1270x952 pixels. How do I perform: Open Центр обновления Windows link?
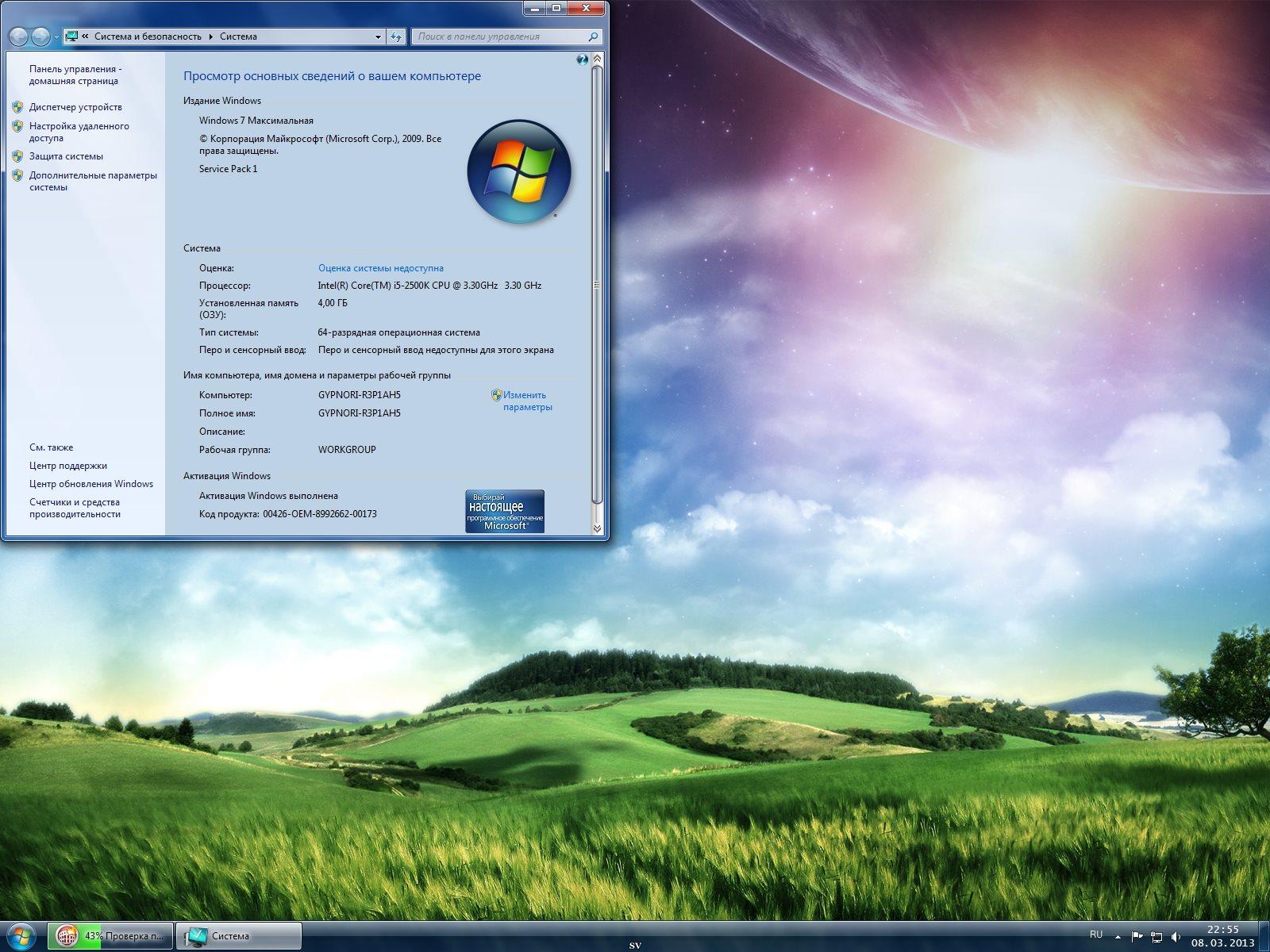pos(91,484)
